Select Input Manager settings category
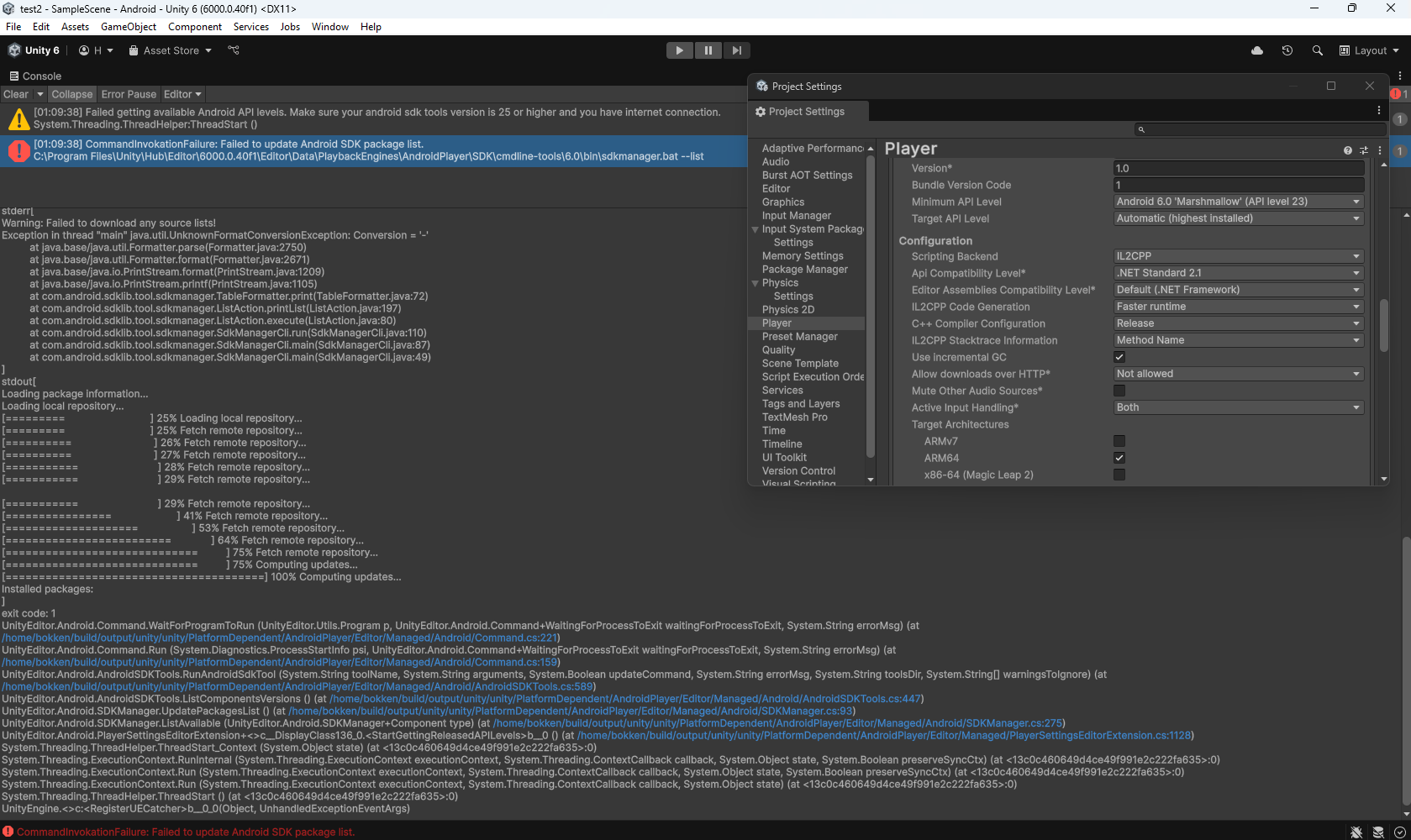1411x840 pixels. click(797, 216)
